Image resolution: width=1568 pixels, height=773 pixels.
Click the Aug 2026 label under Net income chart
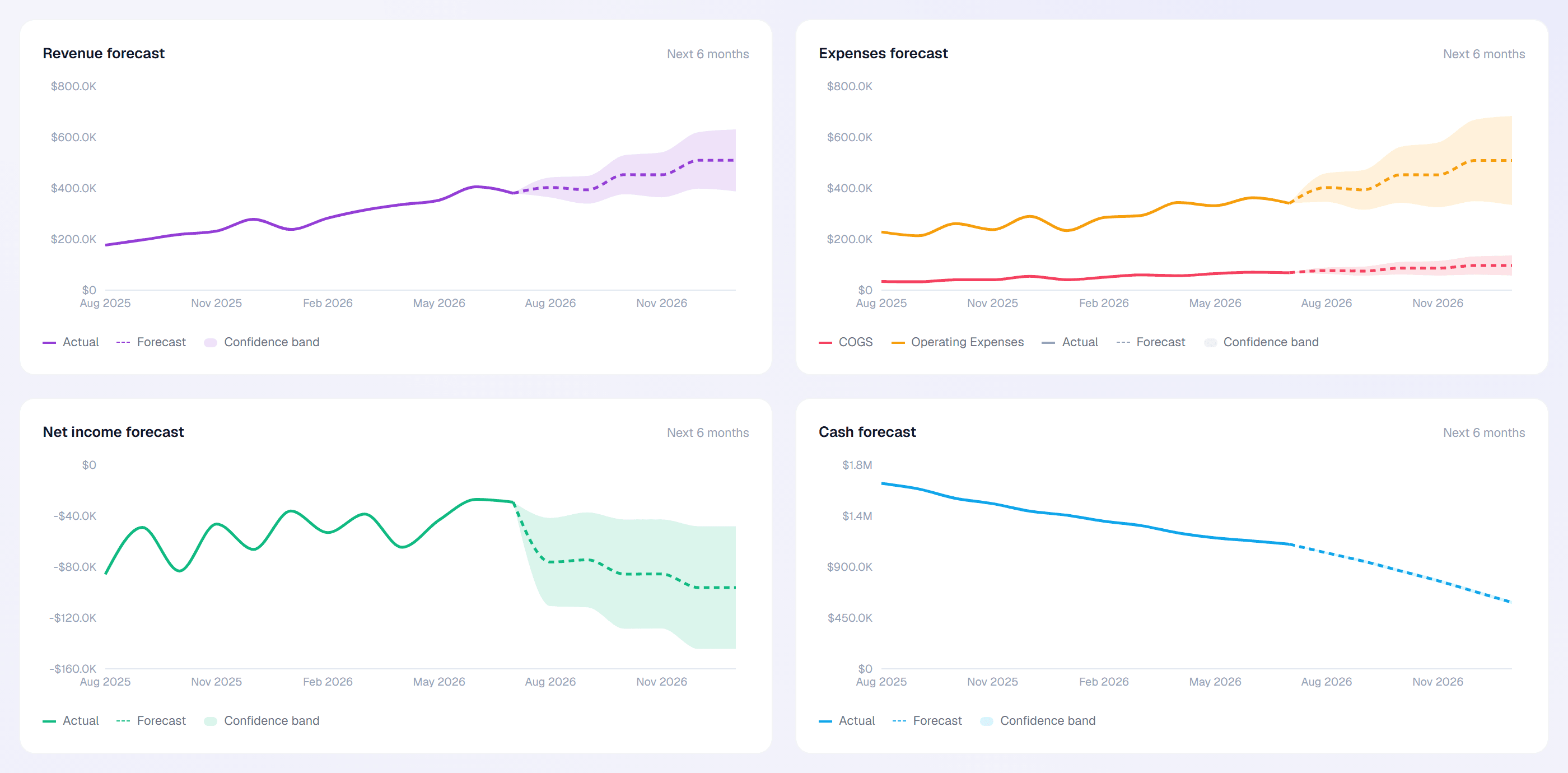(551, 682)
